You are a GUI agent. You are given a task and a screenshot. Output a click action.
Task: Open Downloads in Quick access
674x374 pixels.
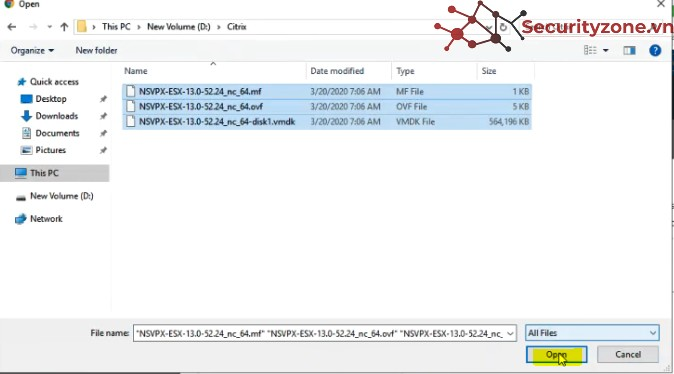click(57, 116)
